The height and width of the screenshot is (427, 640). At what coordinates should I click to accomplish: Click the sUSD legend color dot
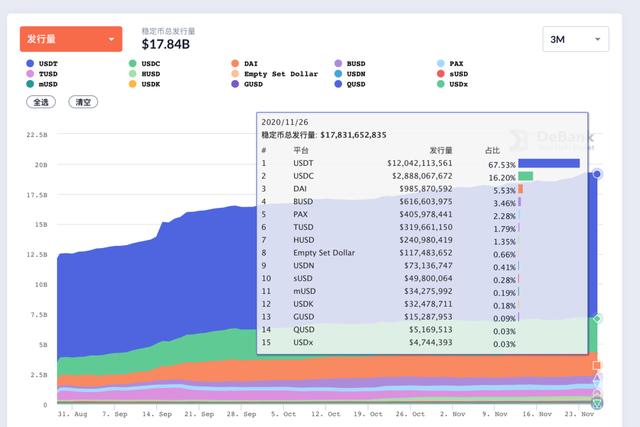[441, 74]
